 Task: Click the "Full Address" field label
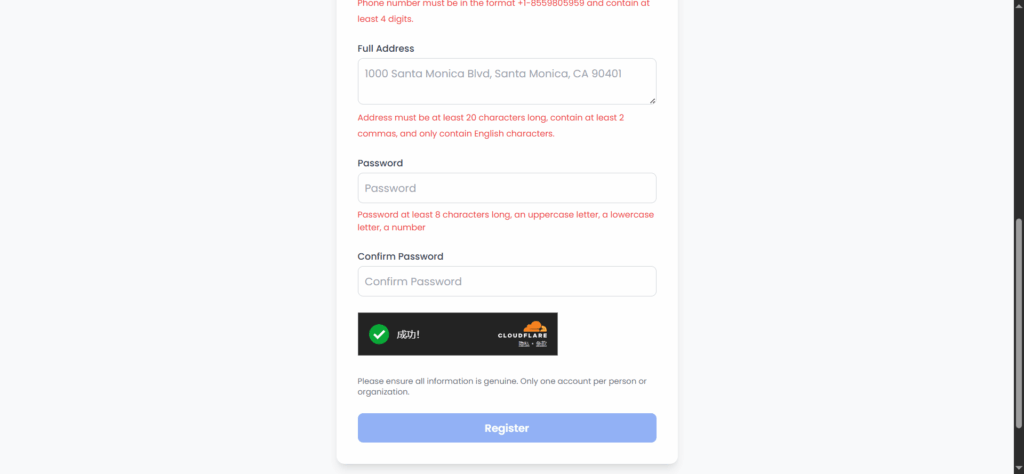[386, 48]
